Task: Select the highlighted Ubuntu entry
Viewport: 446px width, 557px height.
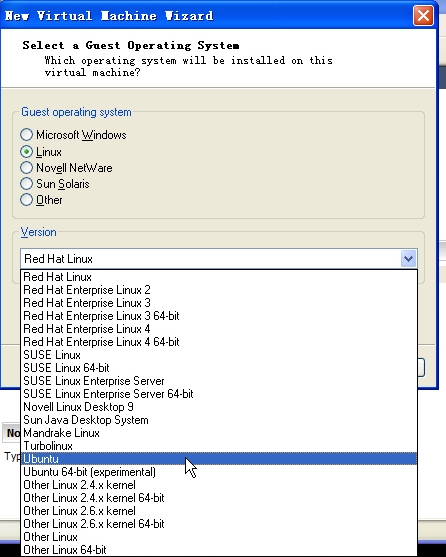Action: [219, 459]
